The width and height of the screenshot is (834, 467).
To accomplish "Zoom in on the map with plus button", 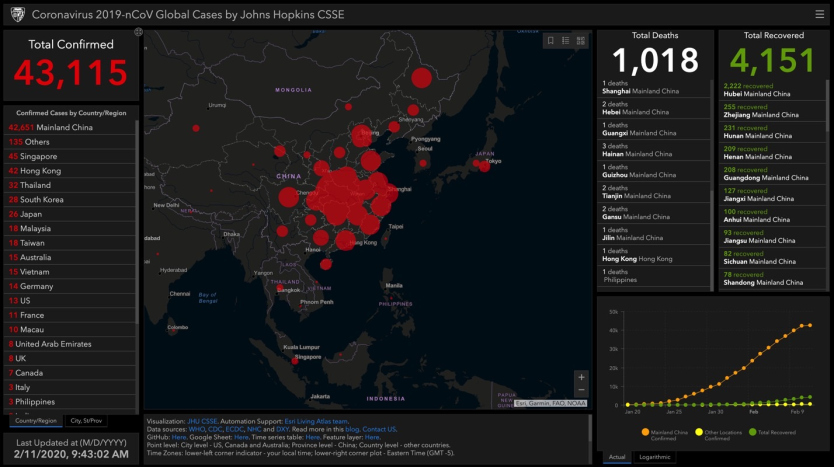I will (x=582, y=378).
